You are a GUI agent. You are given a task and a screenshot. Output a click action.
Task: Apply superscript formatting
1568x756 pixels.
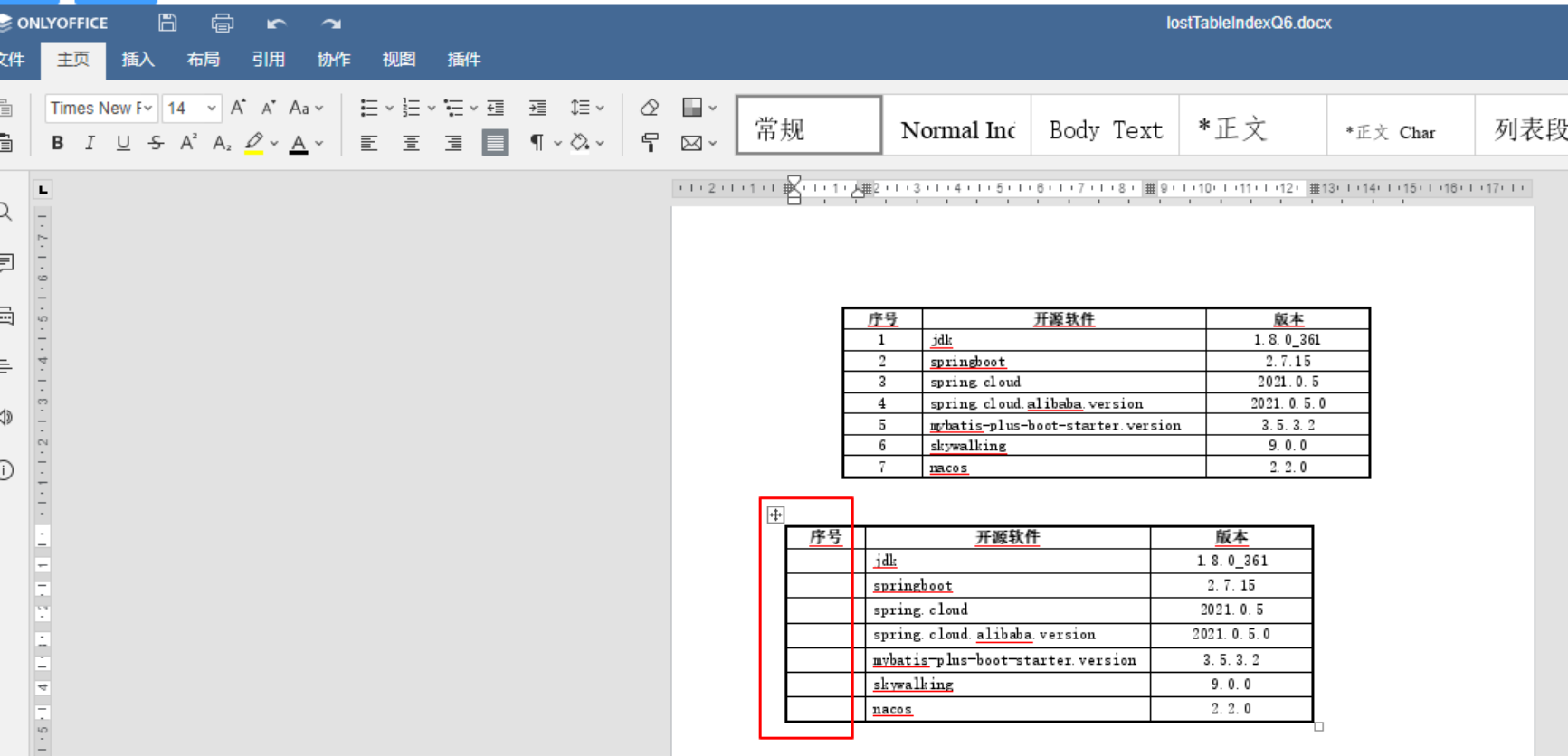coord(188,143)
